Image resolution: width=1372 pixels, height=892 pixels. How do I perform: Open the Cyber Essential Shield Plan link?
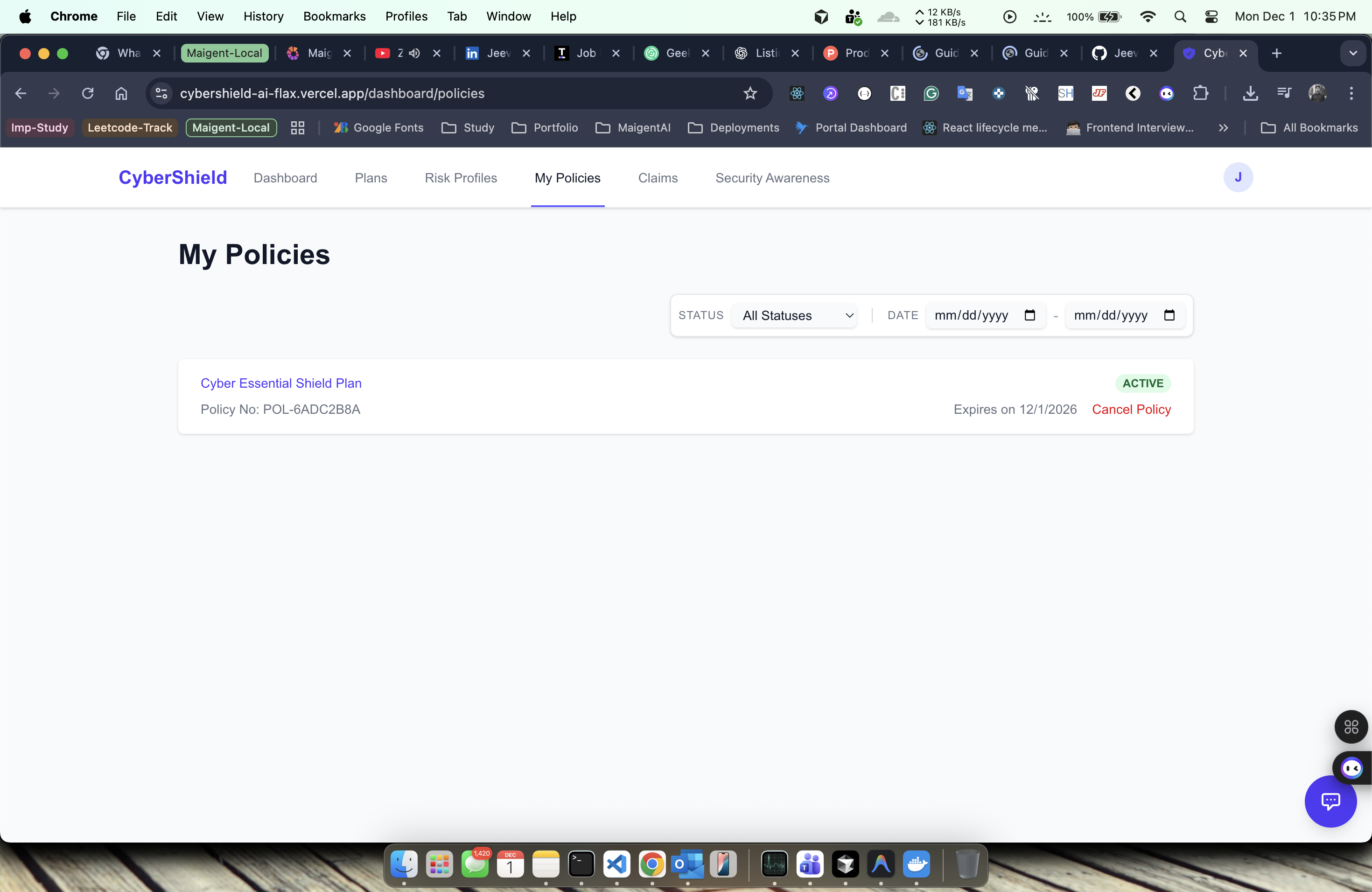click(x=281, y=383)
